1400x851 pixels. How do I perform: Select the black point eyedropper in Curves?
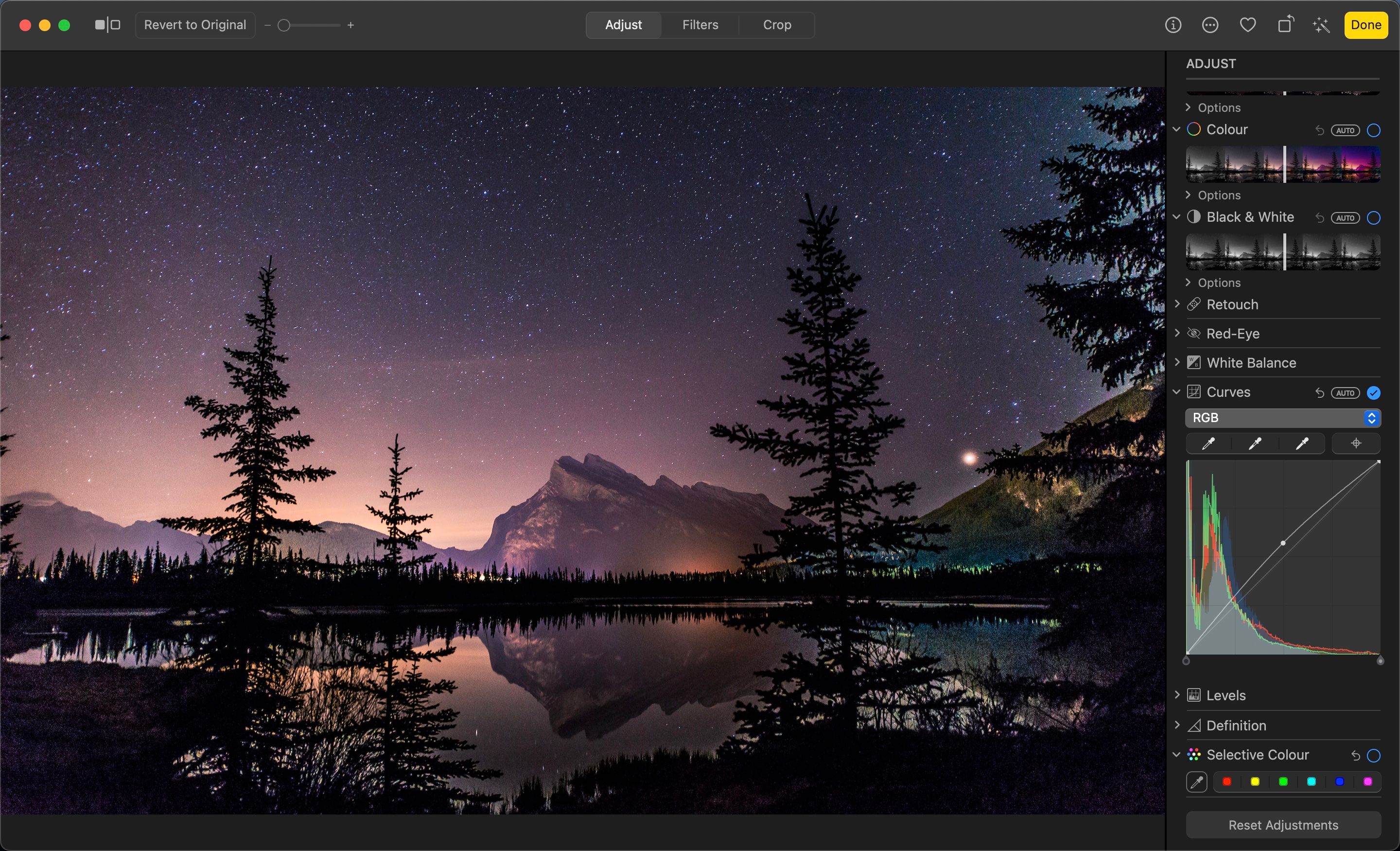pos(1208,443)
